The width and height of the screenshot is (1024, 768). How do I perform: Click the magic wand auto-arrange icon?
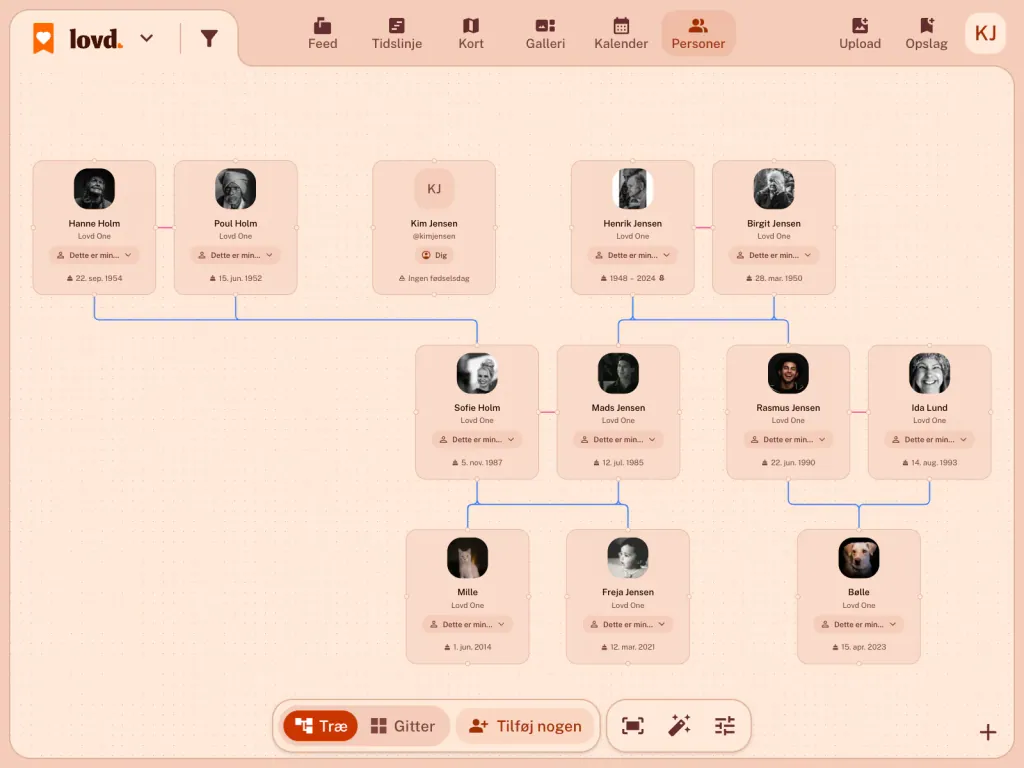(679, 726)
